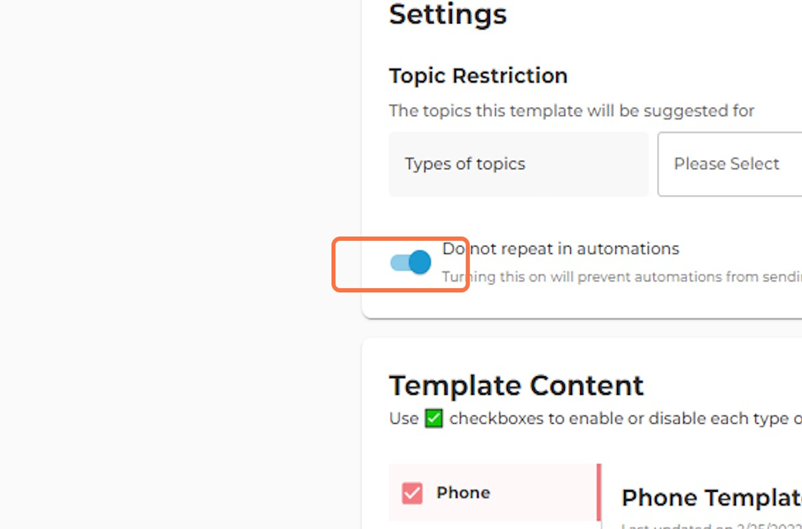802x529 pixels.
Task: Click the checkboxes to enable or disable instruction
Action: (626, 418)
